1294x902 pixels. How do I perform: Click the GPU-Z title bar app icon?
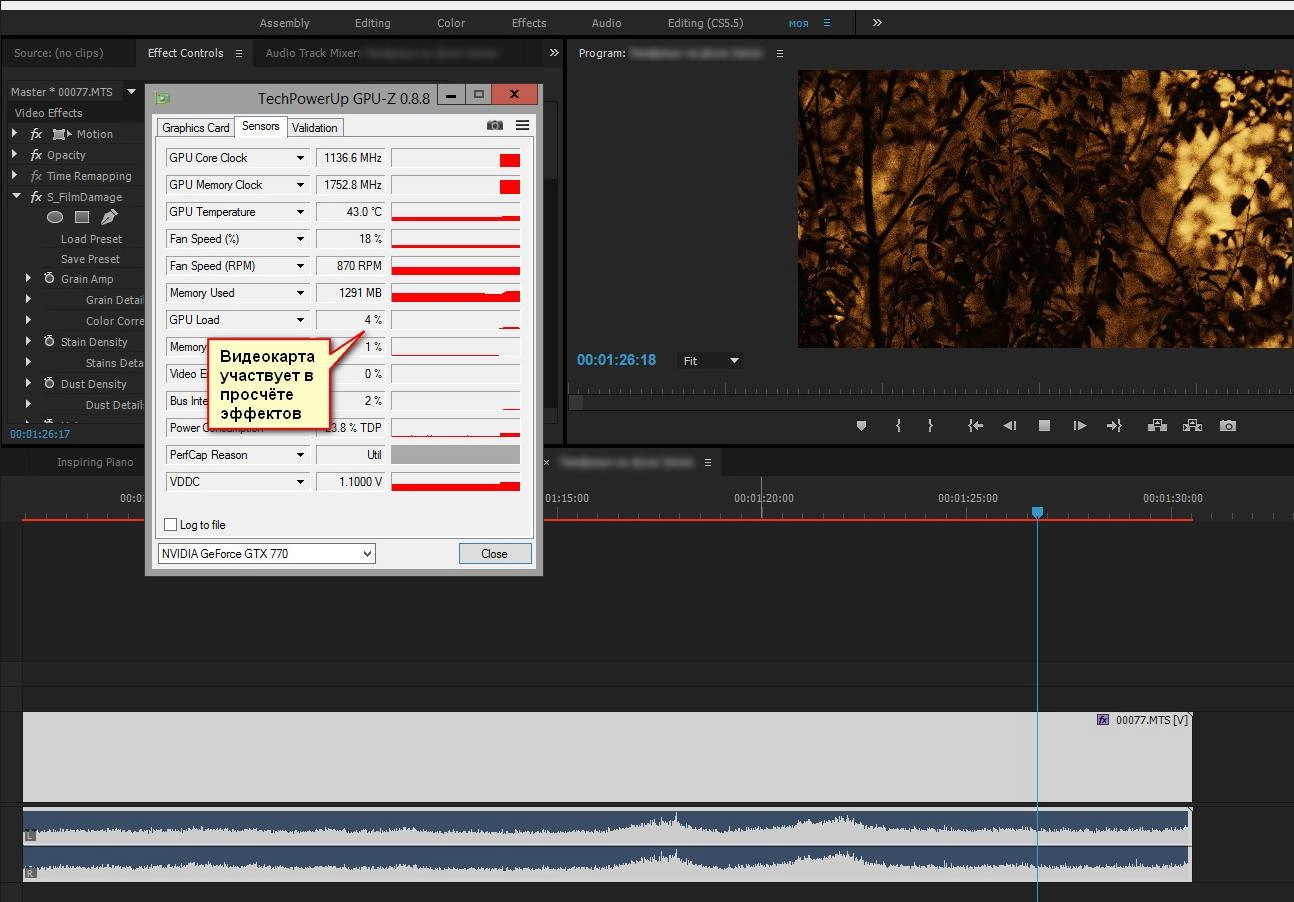click(163, 97)
